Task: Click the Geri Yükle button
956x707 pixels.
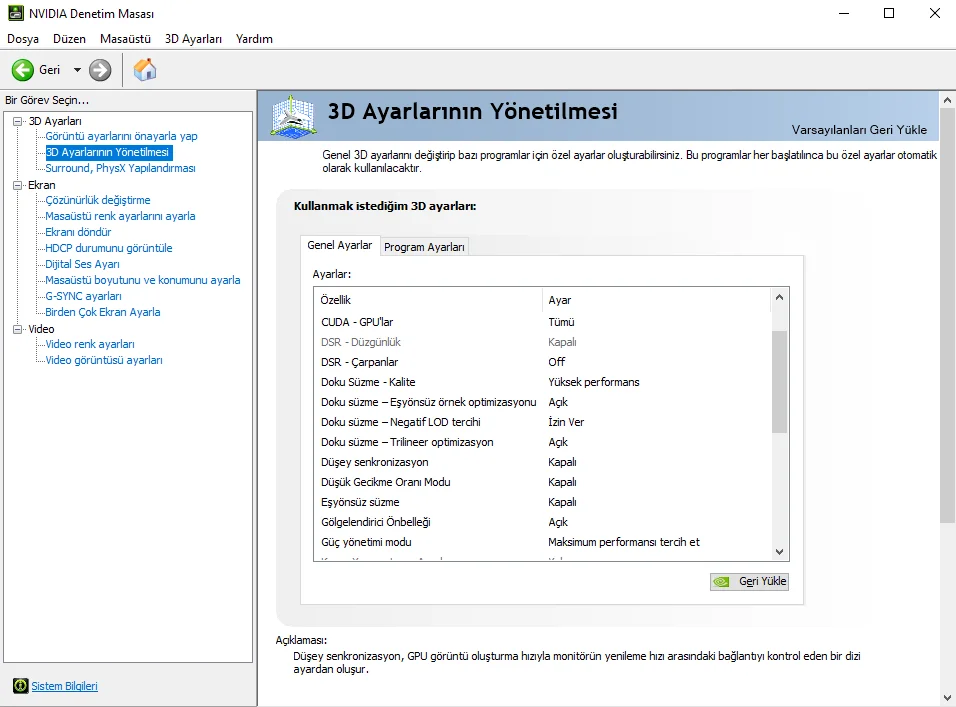Action: click(749, 581)
